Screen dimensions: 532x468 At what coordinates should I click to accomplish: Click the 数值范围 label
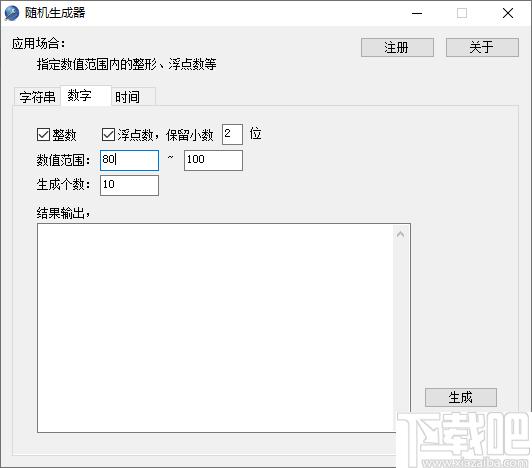click(x=63, y=160)
